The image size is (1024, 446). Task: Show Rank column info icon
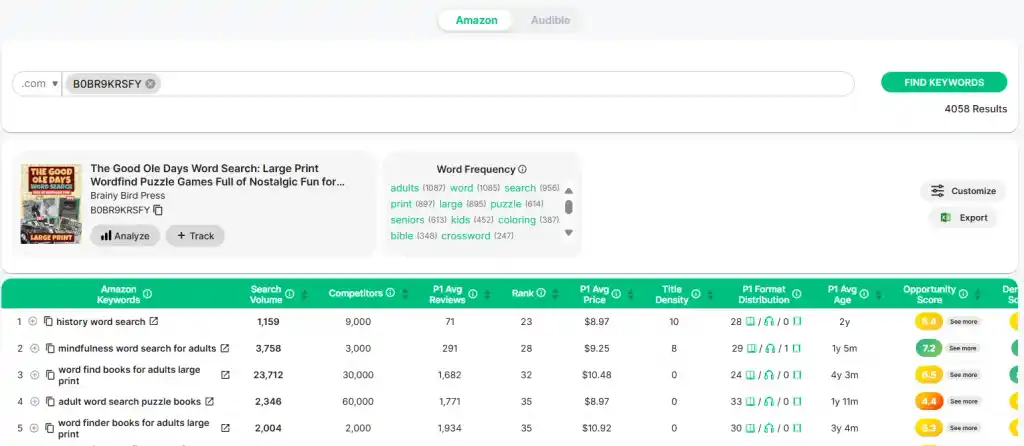tap(541, 293)
